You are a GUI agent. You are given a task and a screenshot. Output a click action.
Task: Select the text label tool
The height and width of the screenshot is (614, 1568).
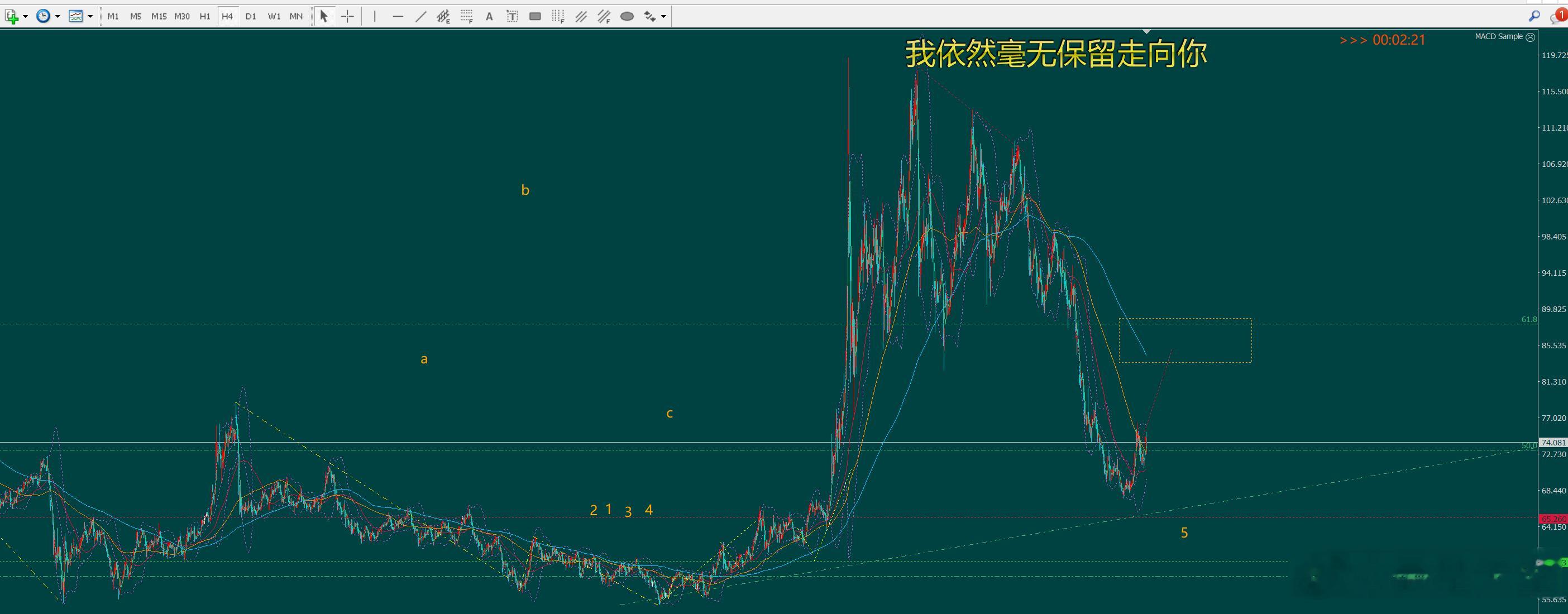[x=513, y=16]
